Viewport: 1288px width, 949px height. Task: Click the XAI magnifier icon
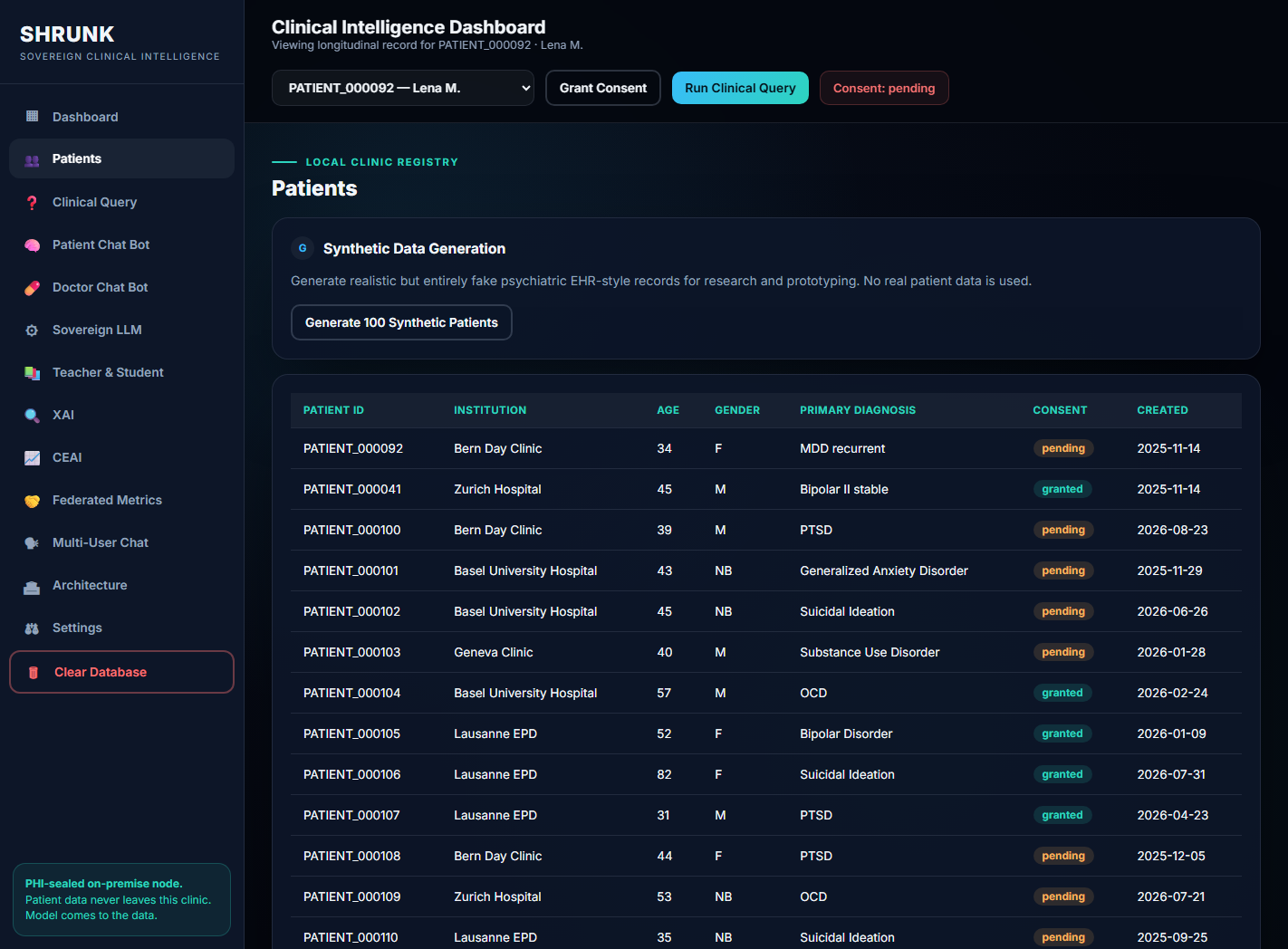click(x=33, y=416)
